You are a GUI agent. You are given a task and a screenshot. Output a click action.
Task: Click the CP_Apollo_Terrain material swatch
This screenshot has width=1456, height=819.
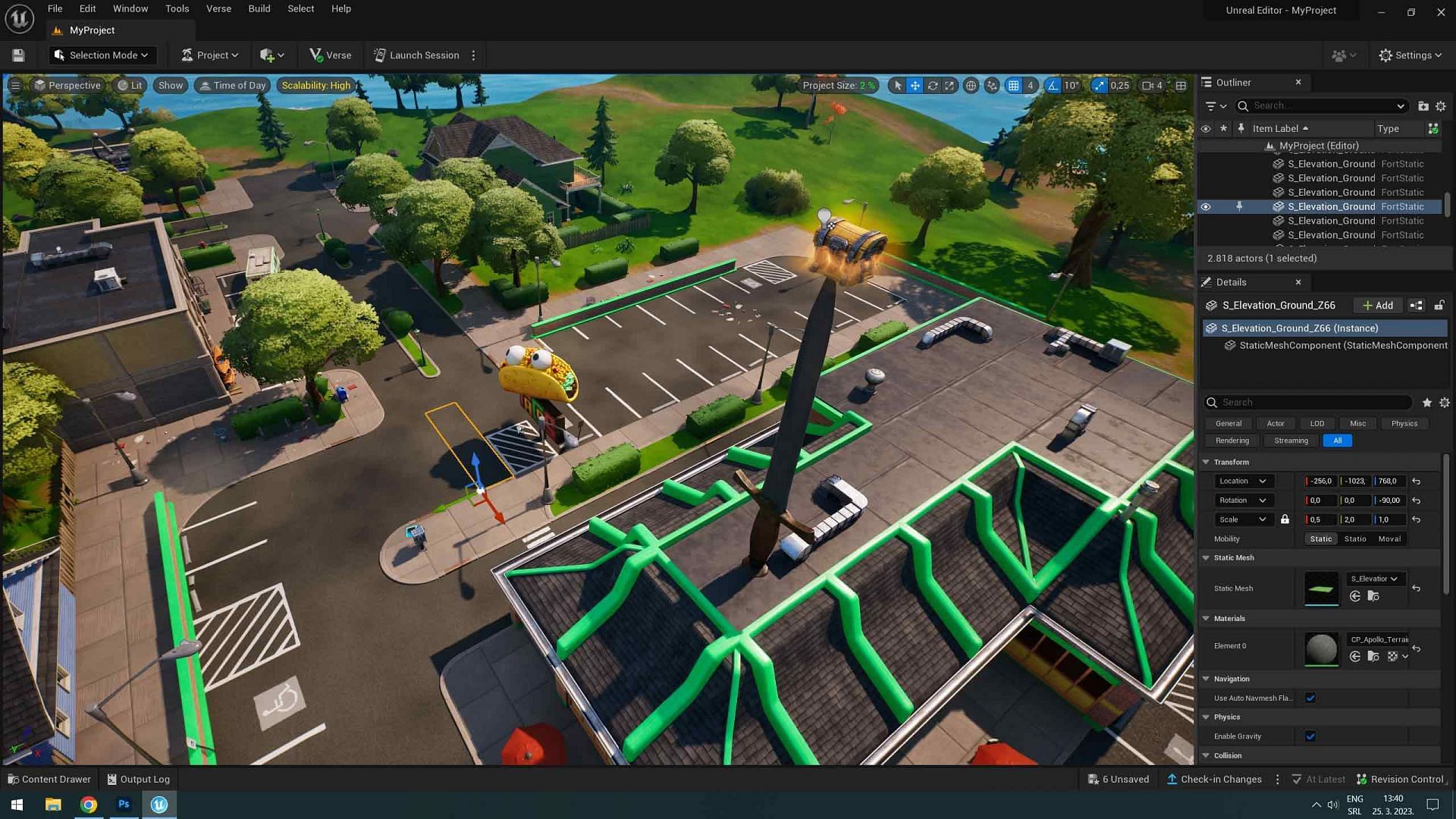1320,646
